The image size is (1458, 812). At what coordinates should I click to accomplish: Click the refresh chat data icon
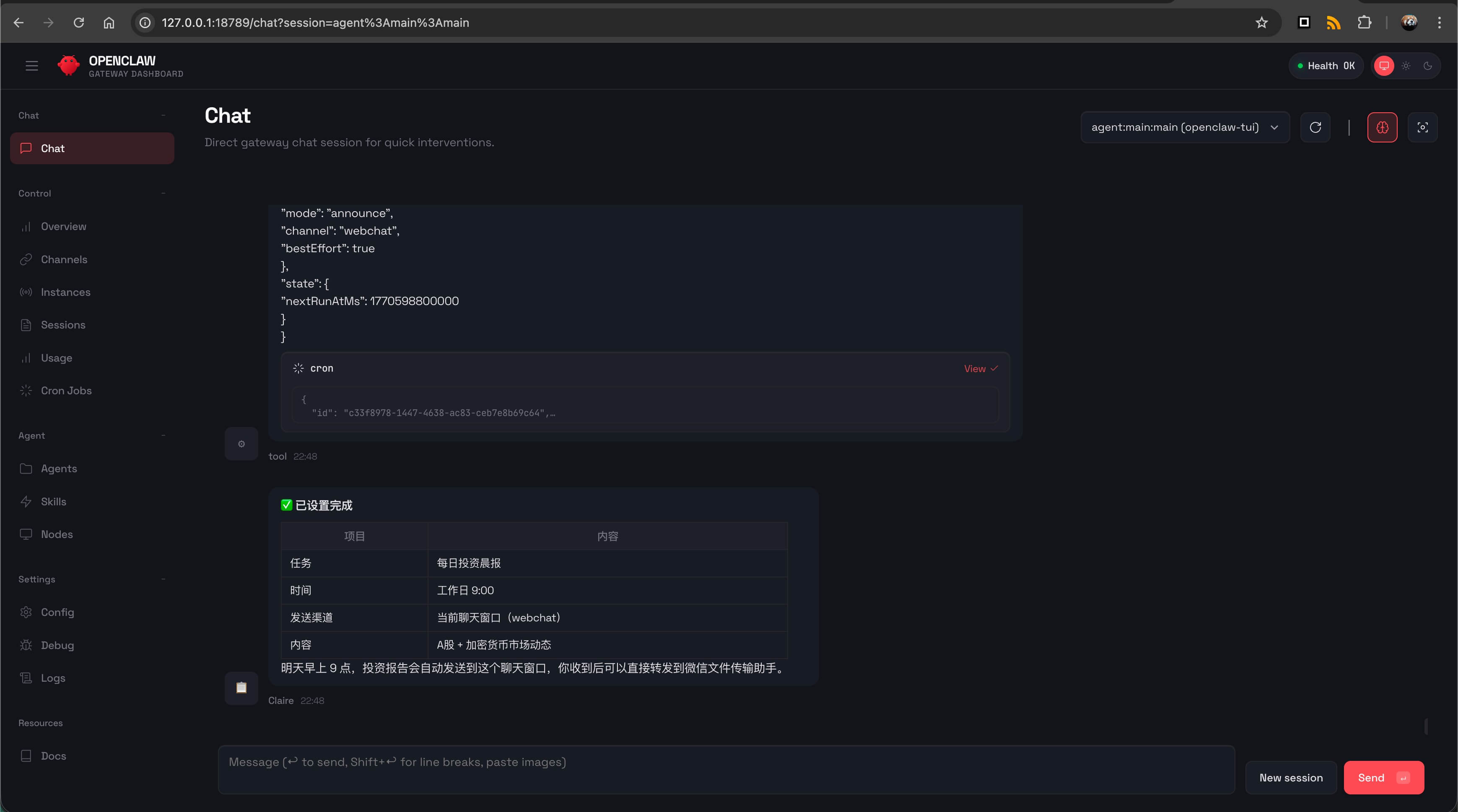coord(1315,127)
